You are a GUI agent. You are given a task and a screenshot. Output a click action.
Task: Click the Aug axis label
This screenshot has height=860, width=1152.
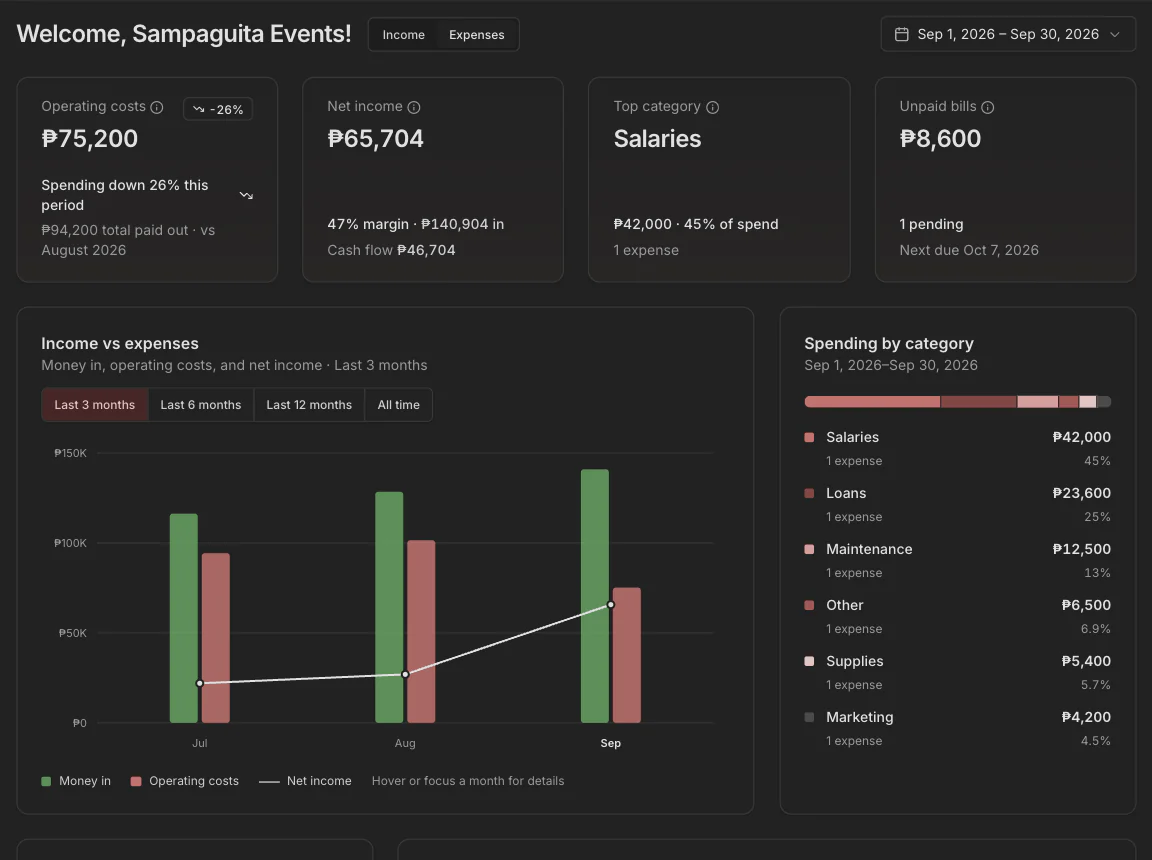click(405, 743)
